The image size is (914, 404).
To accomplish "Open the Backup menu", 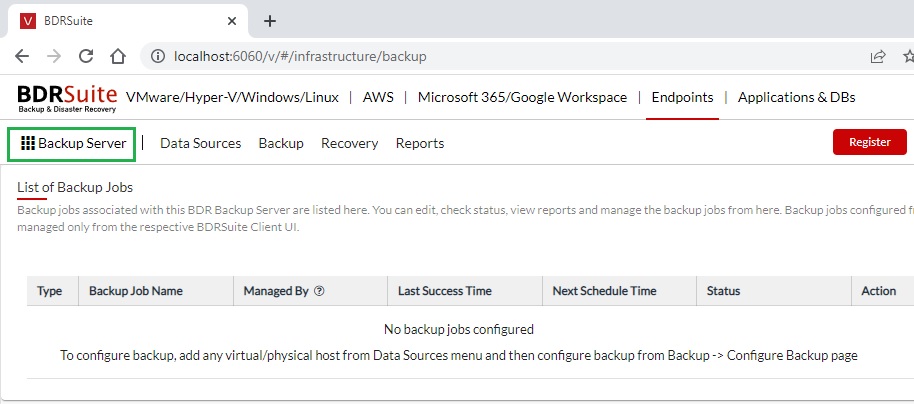I will coord(281,143).
